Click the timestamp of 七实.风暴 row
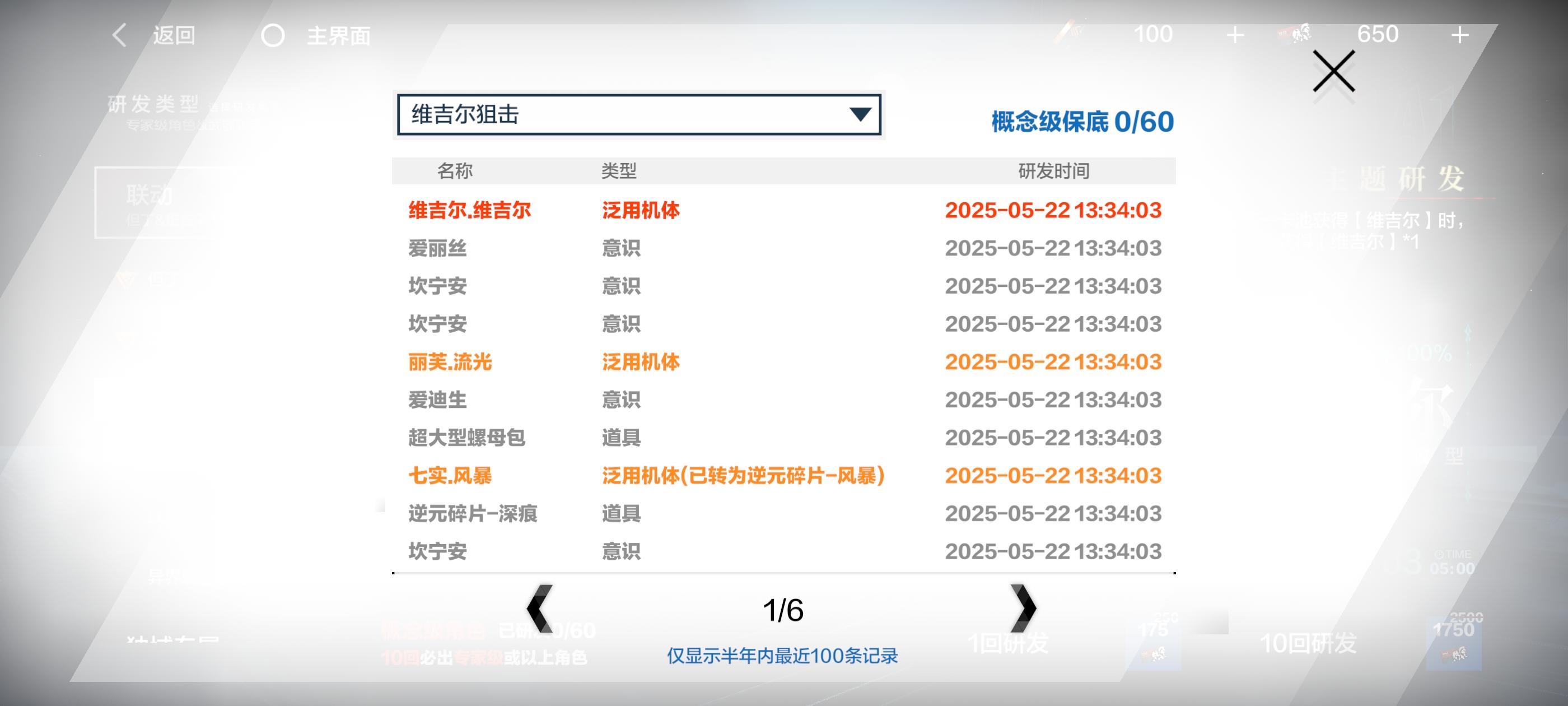Viewport: 1568px width, 706px height. point(1053,476)
